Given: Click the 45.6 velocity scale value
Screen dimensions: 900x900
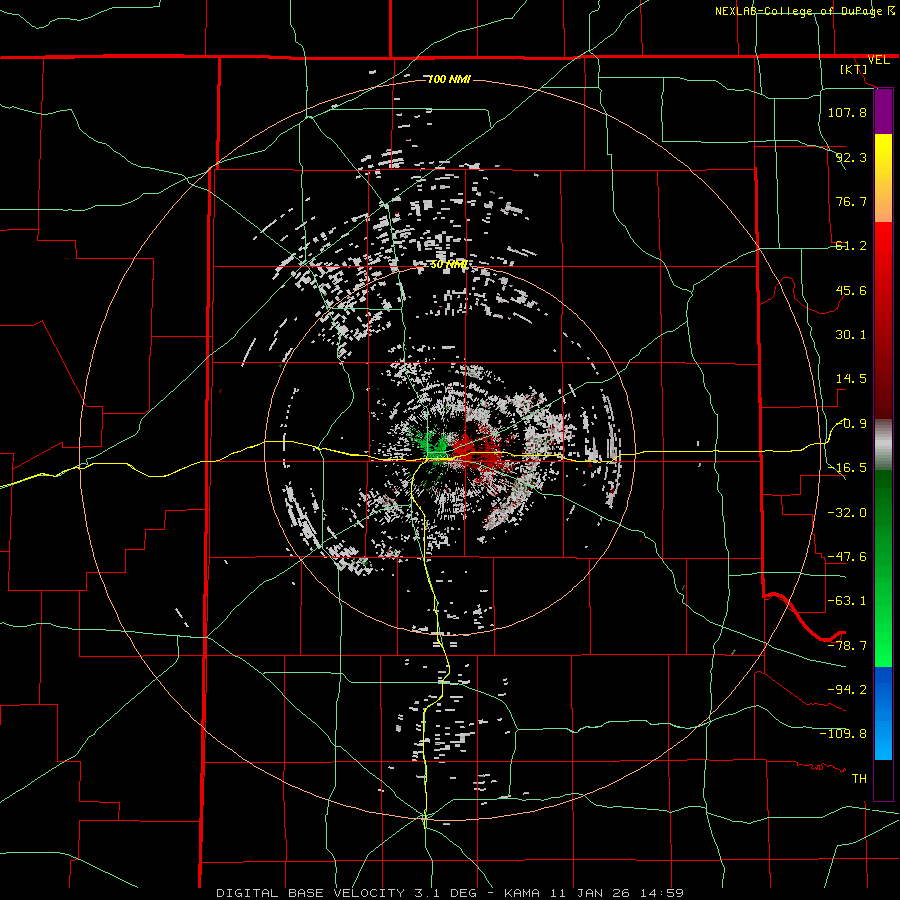Looking at the screenshot, I should tap(851, 290).
